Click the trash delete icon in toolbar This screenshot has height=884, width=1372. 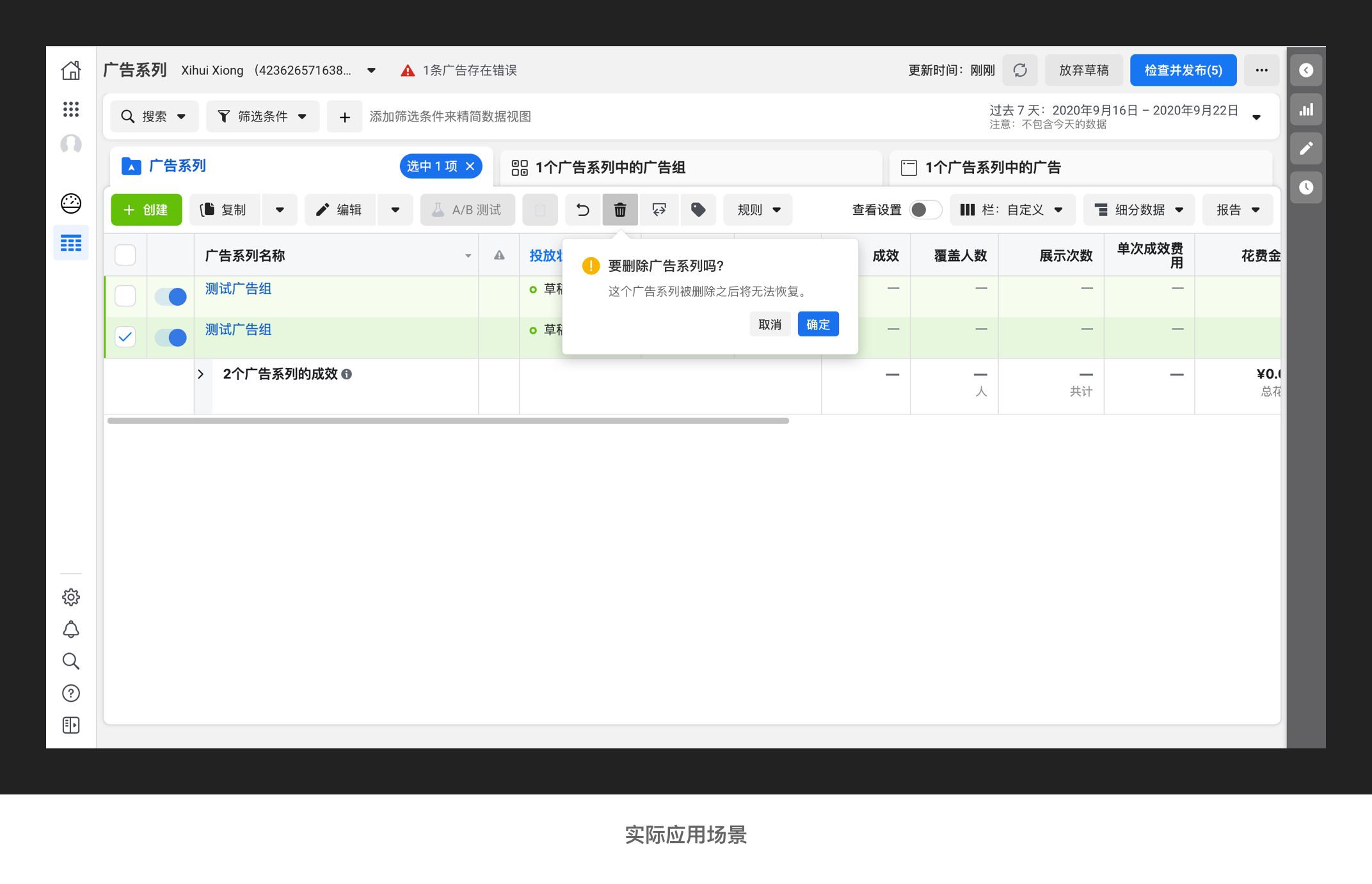click(x=619, y=210)
